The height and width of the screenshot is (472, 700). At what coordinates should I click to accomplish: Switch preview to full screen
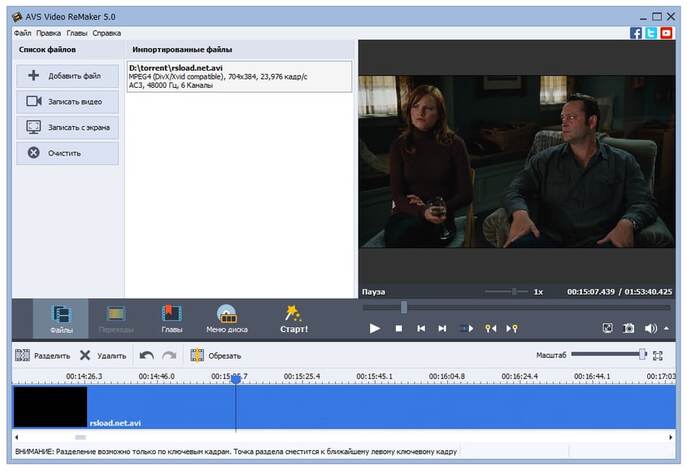[607, 328]
